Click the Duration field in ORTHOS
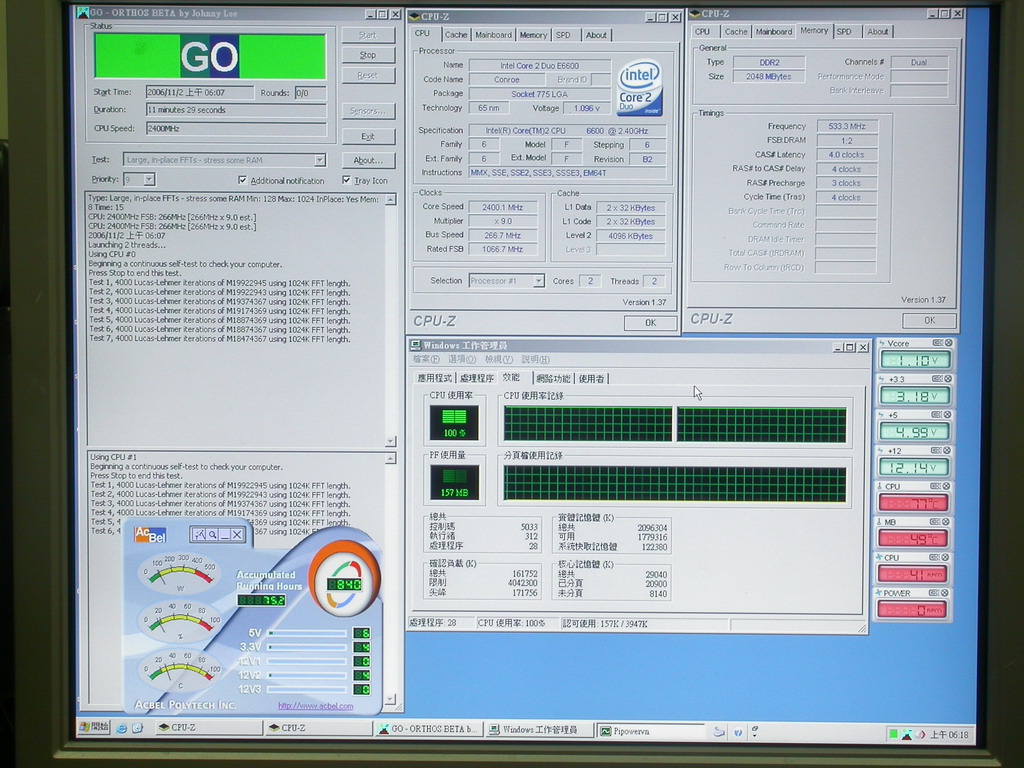Screen dimensions: 1024x768 pyautogui.click(x=236, y=110)
